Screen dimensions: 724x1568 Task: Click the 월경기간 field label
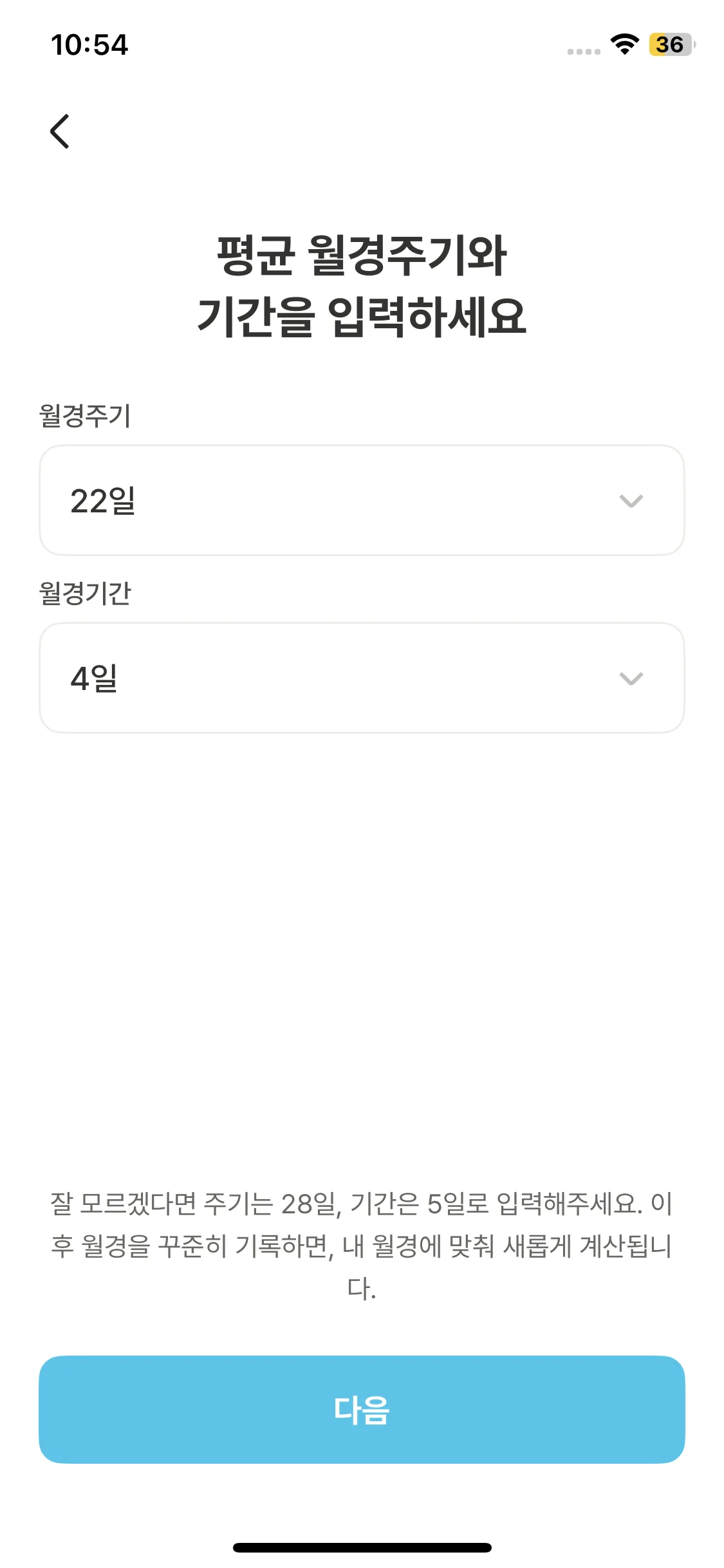point(85,593)
